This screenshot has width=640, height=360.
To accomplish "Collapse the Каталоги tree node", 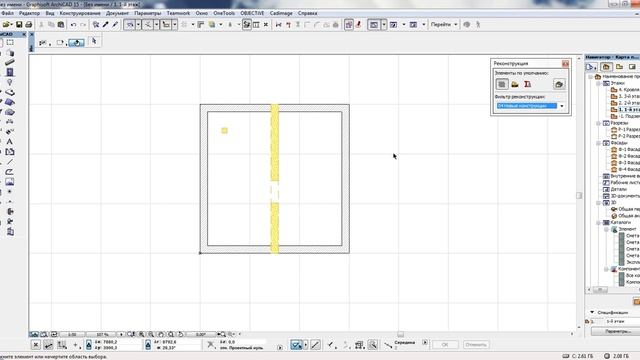I will (599, 222).
